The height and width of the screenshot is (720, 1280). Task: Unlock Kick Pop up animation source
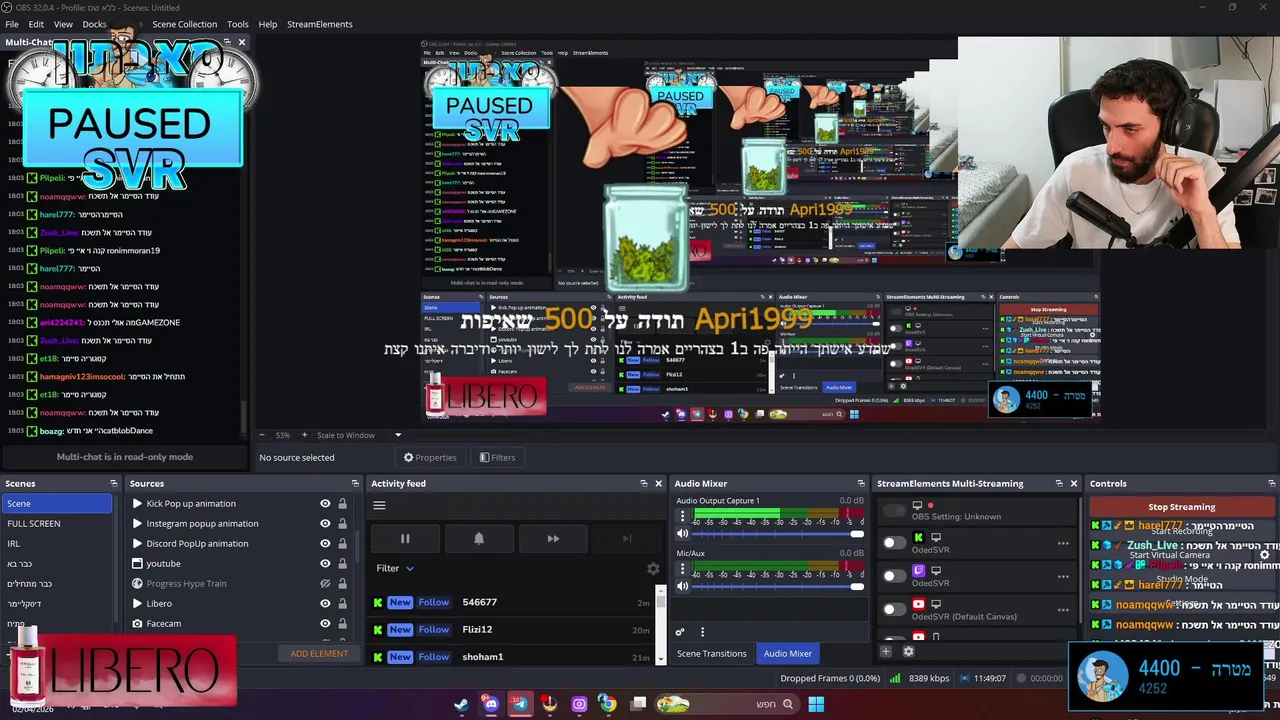pyautogui.click(x=342, y=504)
